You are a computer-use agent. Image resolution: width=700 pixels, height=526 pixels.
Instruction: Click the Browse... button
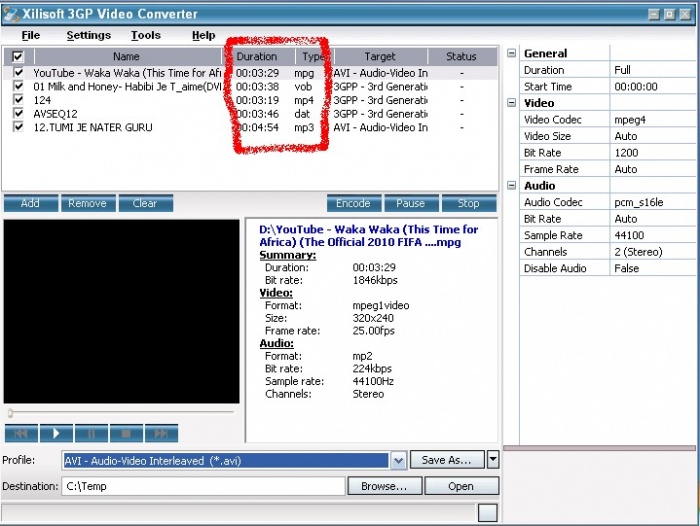(384, 486)
